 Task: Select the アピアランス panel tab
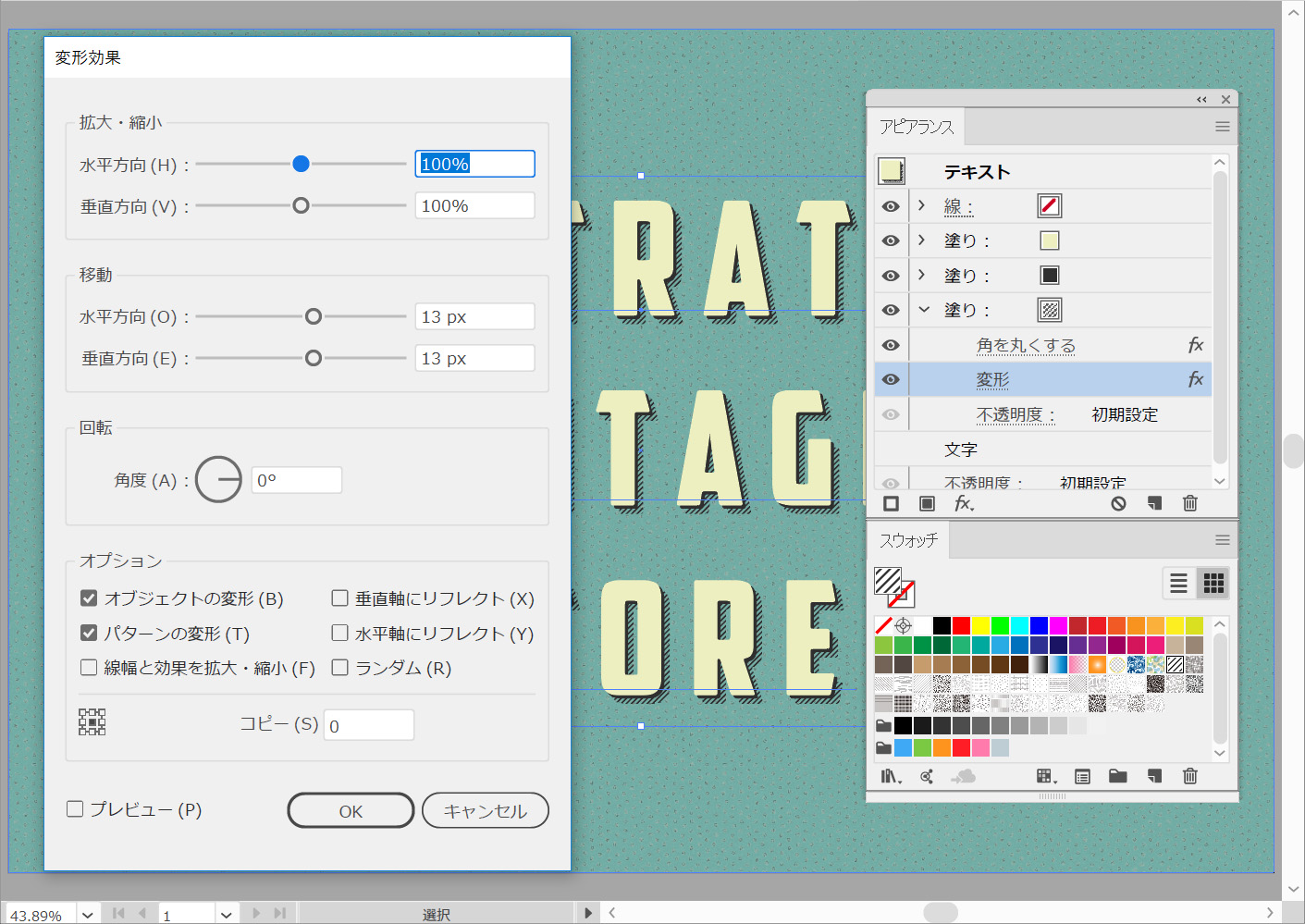[916, 127]
